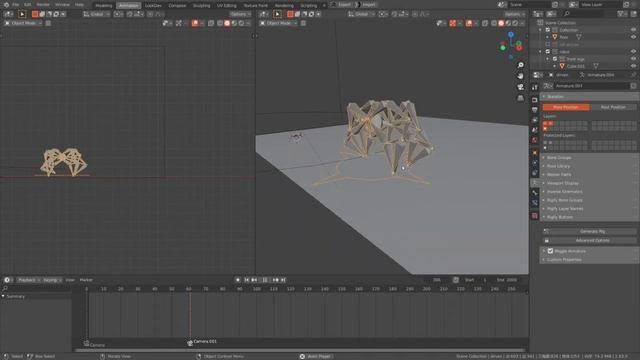Open the Window menu
This screenshot has width=640, height=360.
point(62,5)
